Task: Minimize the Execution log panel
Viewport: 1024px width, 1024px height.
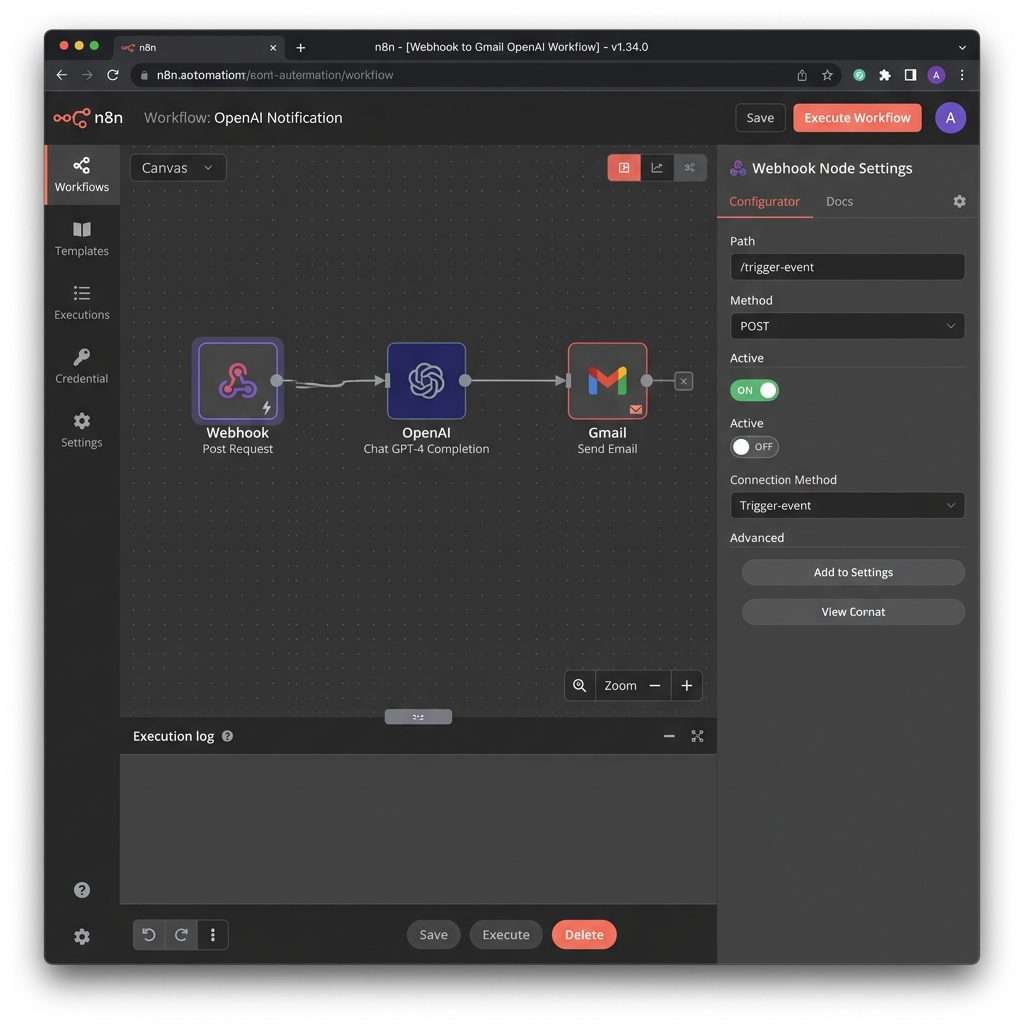Action: tap(669, 736)
